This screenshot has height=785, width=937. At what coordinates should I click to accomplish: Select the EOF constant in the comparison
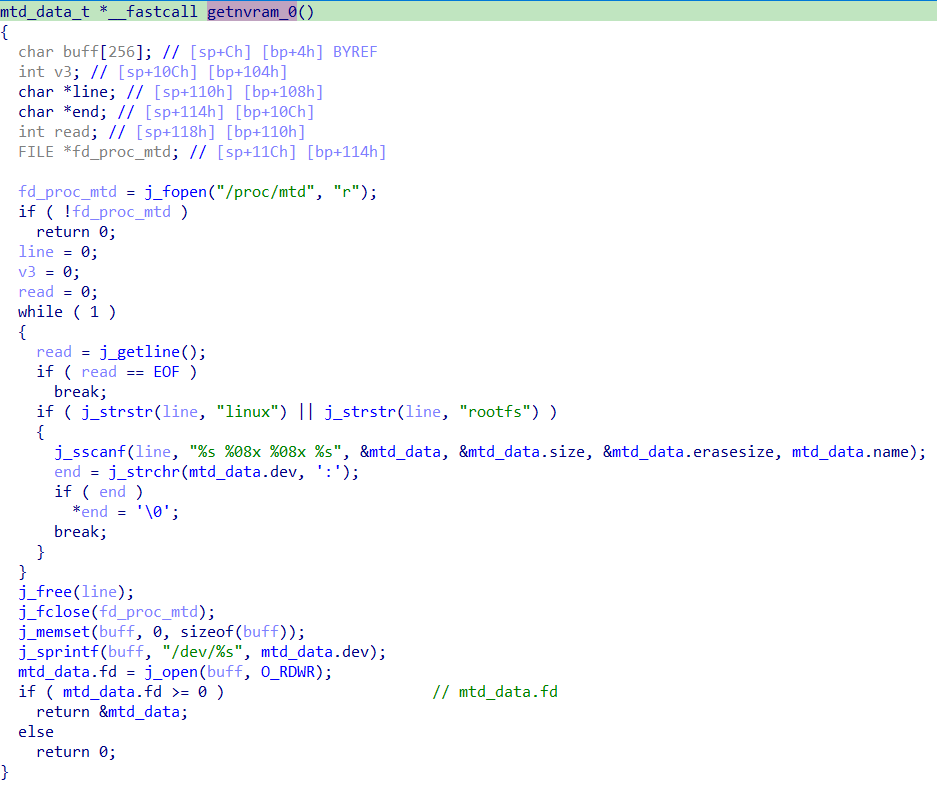172,372
